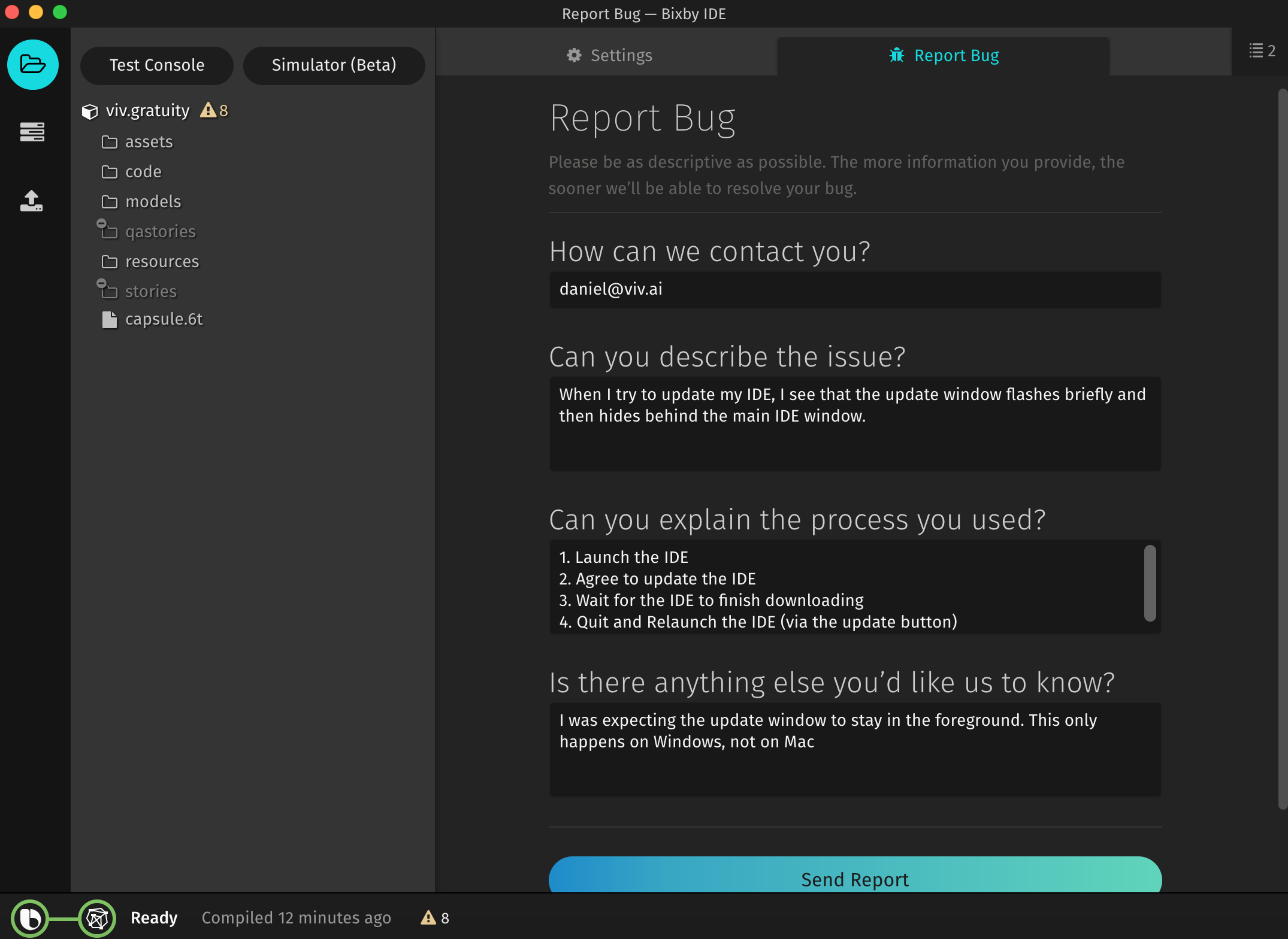The width and height of the screenshot is (1288, 939).
Task: Click the qastories excluded folder icon
Action: click(108, 229)
